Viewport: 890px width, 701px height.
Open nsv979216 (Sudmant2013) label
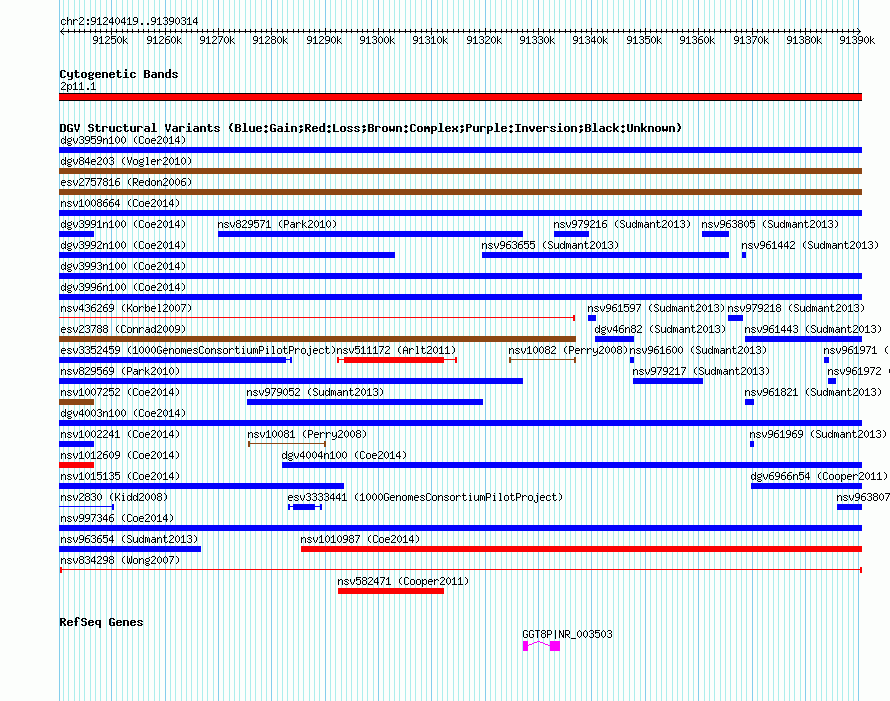pyautogui.click(x=622, y=224)
